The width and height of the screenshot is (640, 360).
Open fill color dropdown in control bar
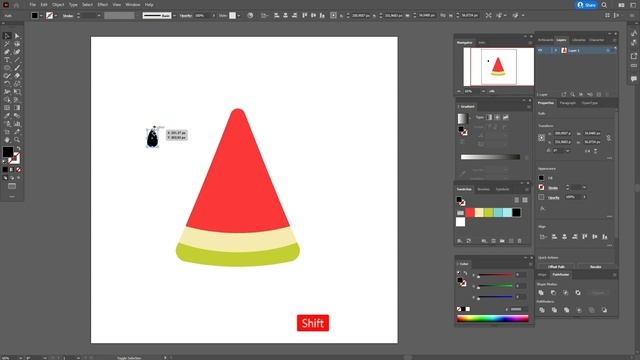(x=41, y=16)
